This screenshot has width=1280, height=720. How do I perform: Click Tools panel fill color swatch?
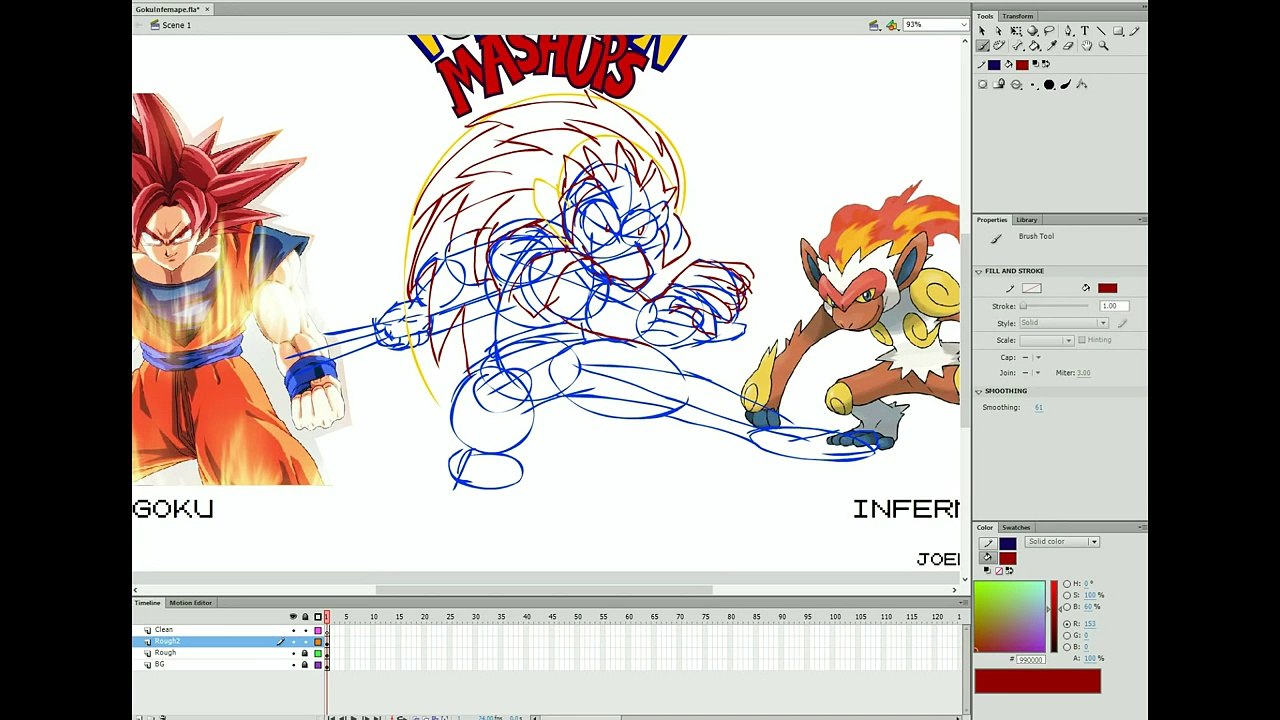[x=1022, y=64]
